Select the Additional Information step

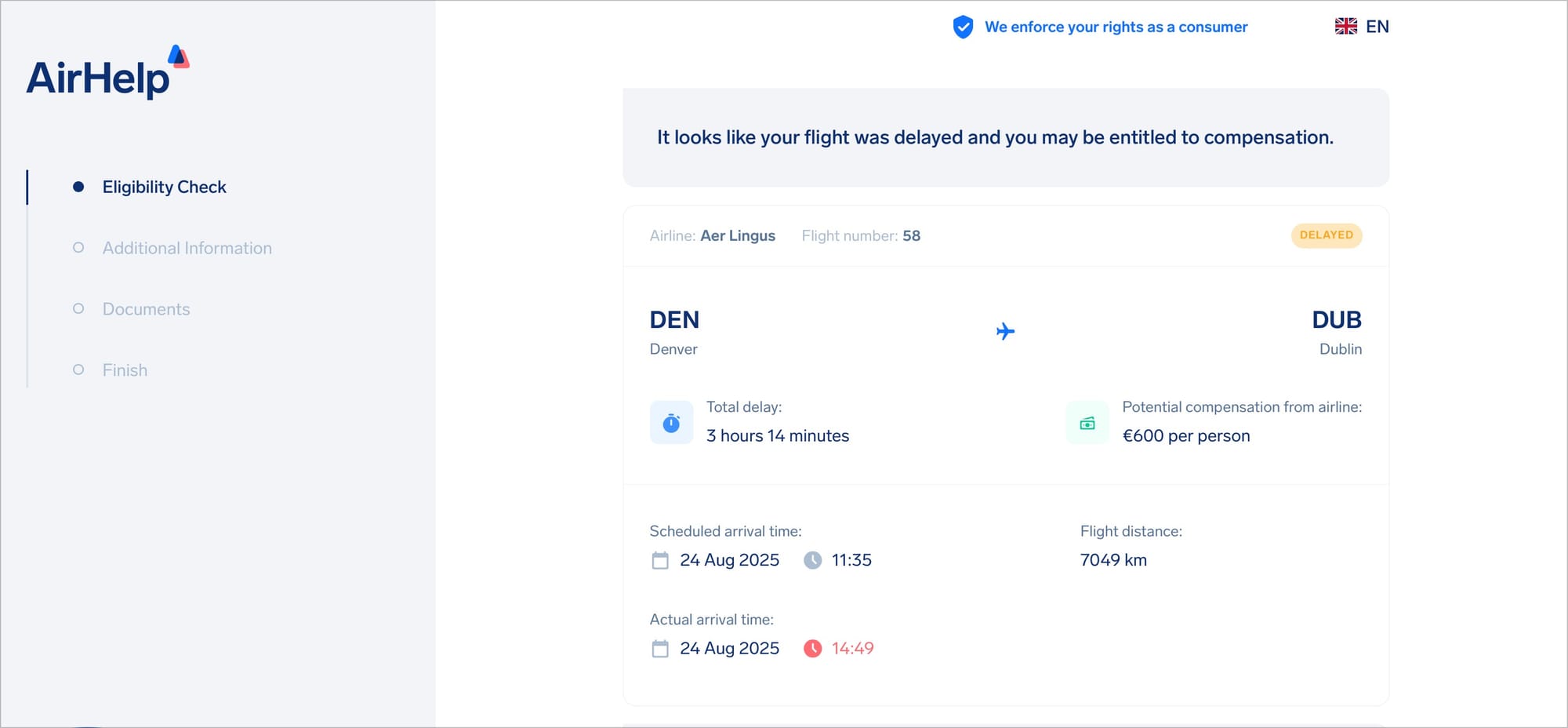(x=187, y=248)
